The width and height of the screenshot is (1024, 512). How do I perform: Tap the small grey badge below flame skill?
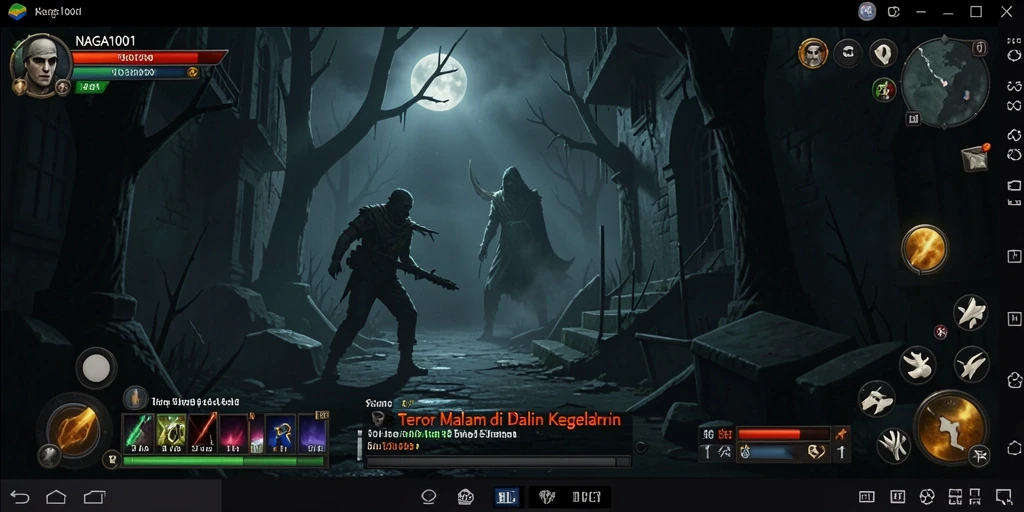[49, 455]
